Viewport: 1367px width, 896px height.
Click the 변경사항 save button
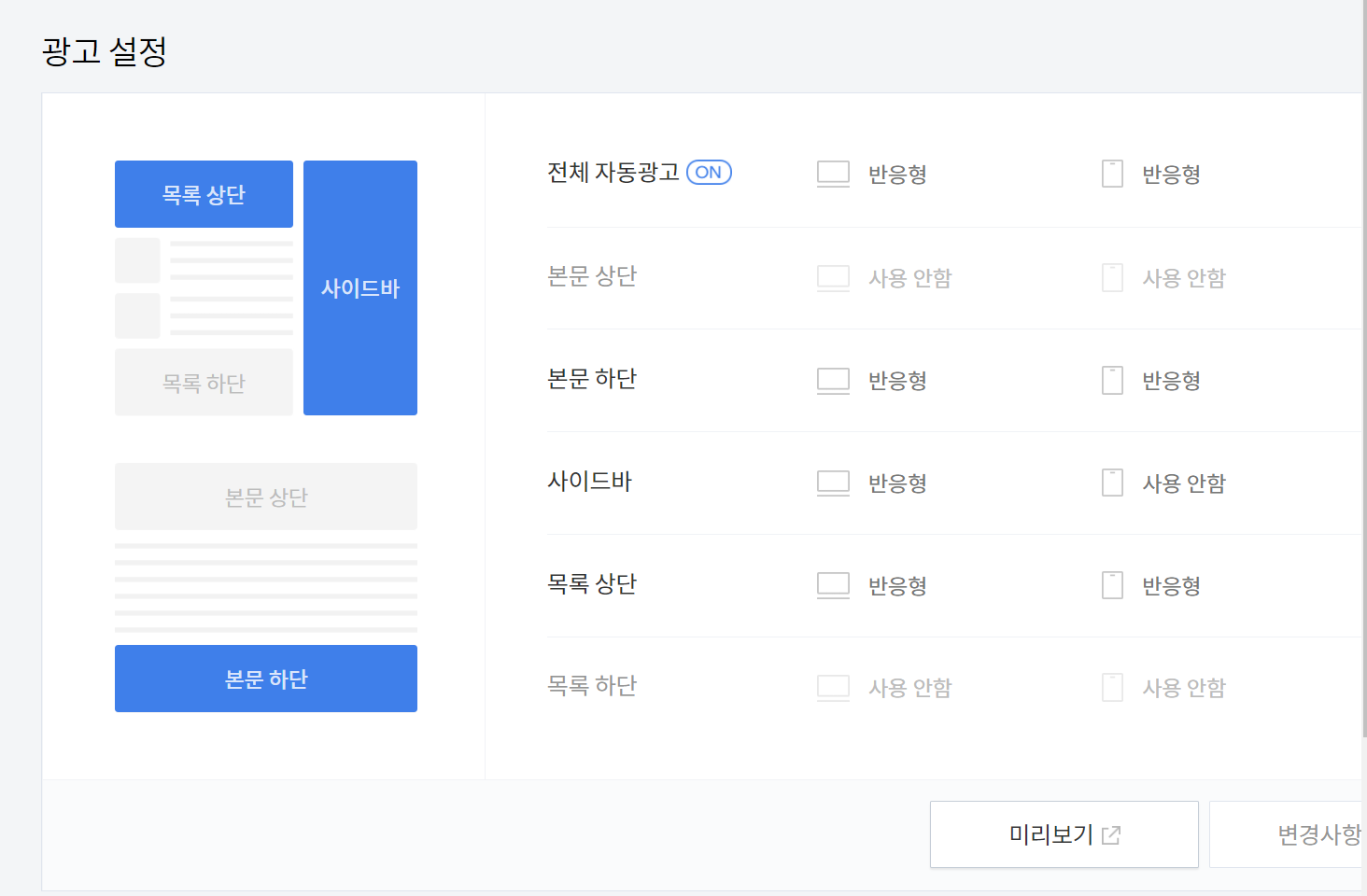[1288, 834]
